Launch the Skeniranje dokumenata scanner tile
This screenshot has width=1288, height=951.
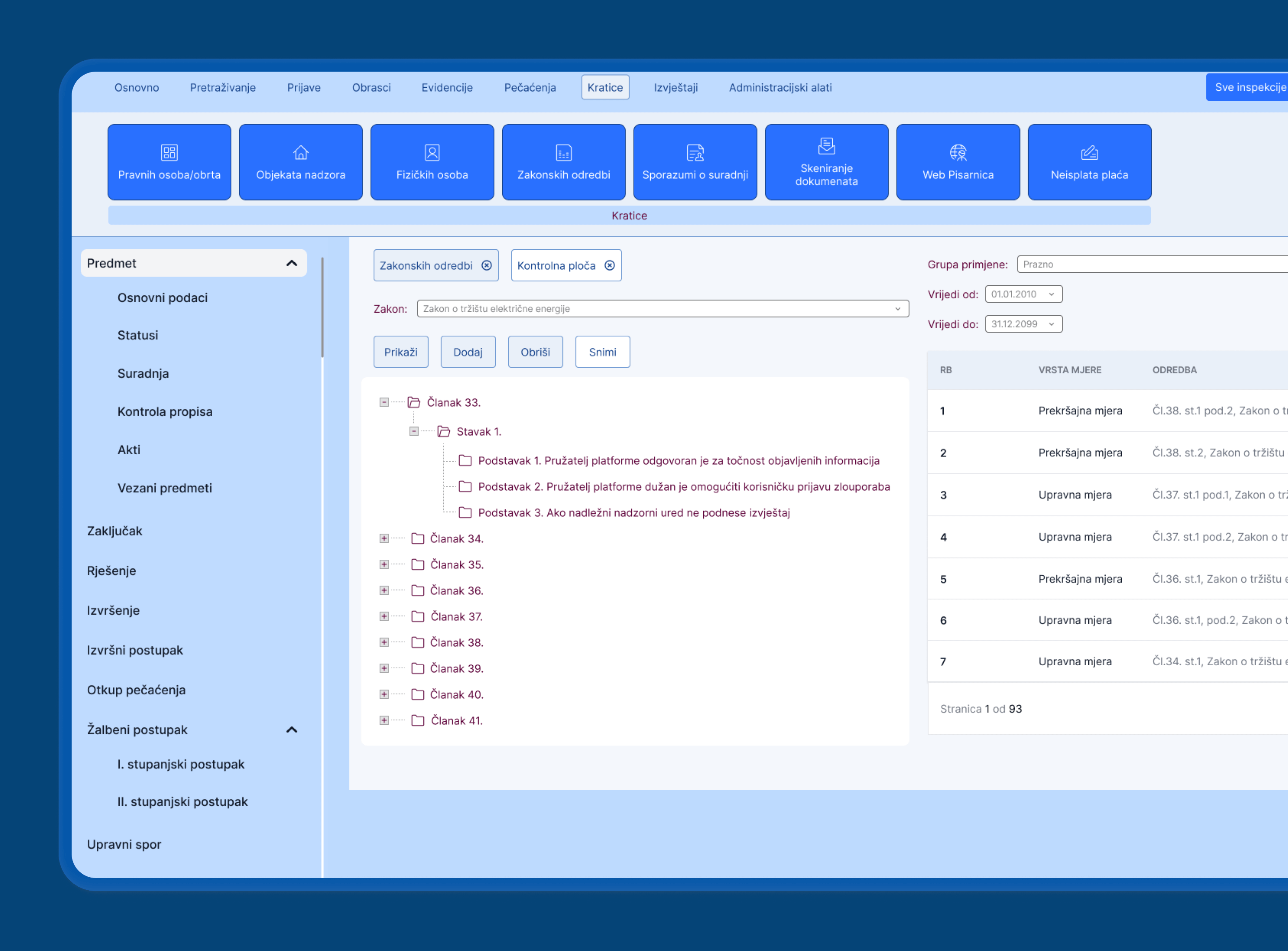click(x=826, y=162)
